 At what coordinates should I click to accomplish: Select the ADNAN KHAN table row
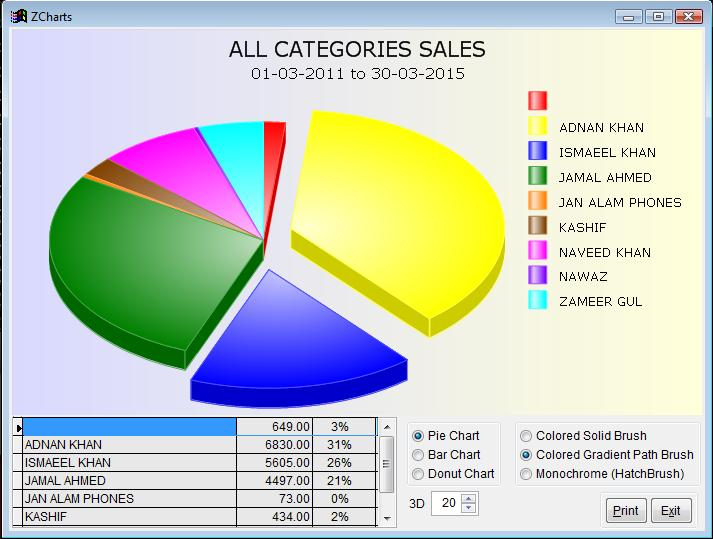(196, 445)
